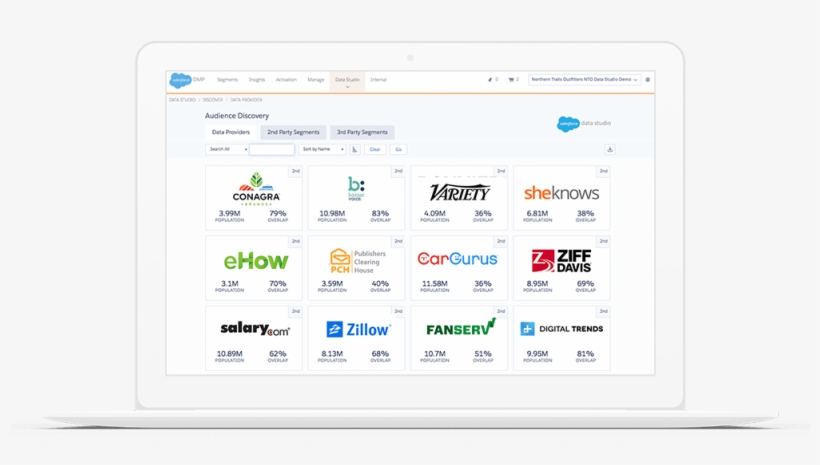Click 81% overlap on Digital Trends card
Viewport: 820px width, 465px height.
coord(585,354)
